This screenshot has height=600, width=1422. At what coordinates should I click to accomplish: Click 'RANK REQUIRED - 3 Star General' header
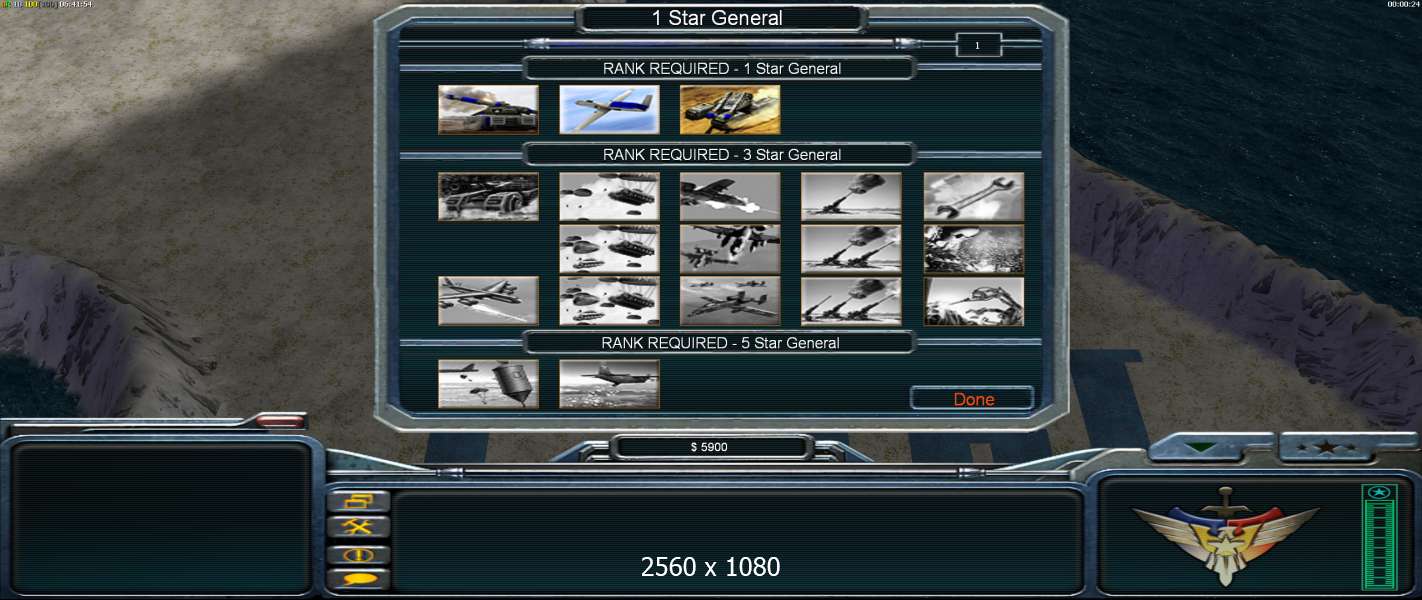click(x=721, y=155)
